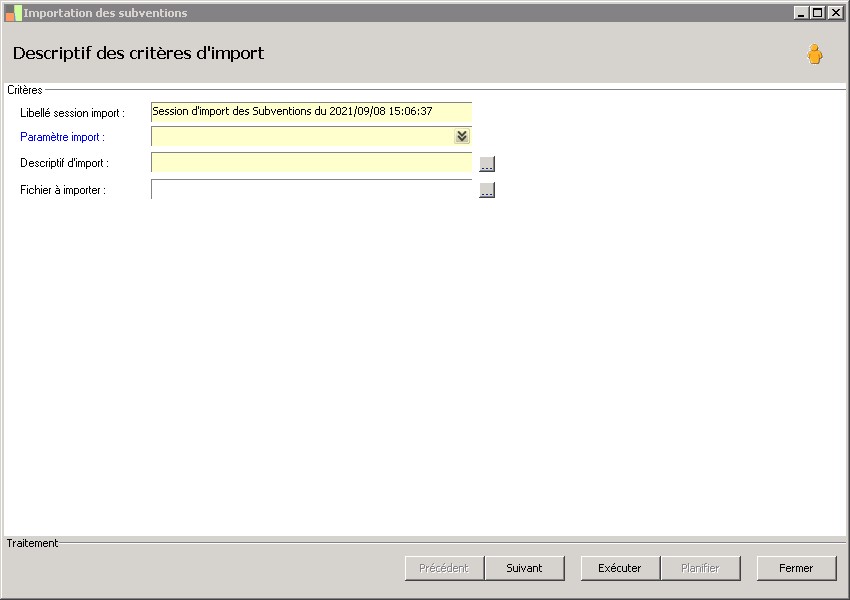The height and width of the screenshot is (600, 850).
Task: Browse button next to Descriptif d'import
Action: click(x=487, y=164)
